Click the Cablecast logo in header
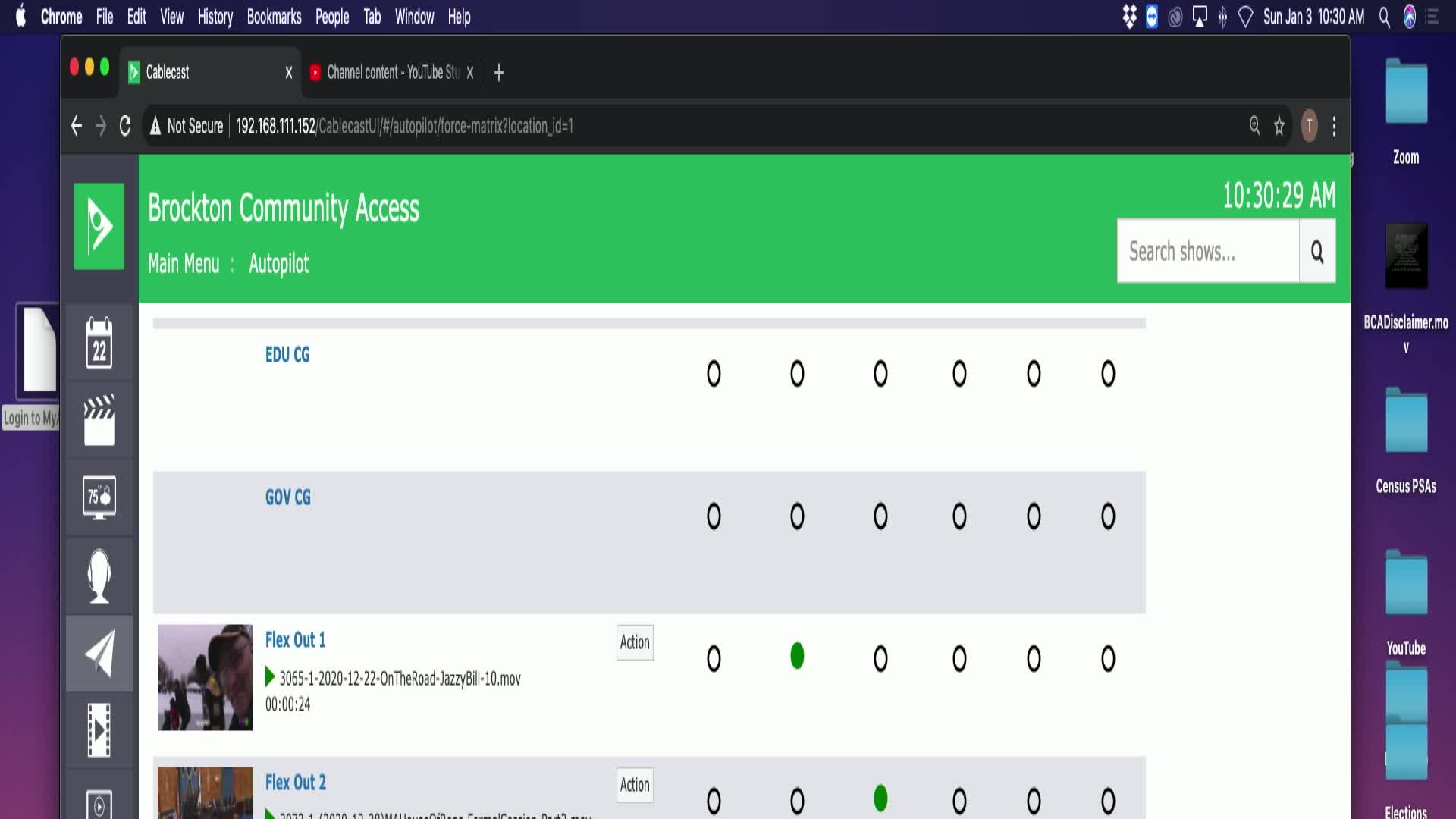Viewport: 1456px width, 819px height. [99, 226]
